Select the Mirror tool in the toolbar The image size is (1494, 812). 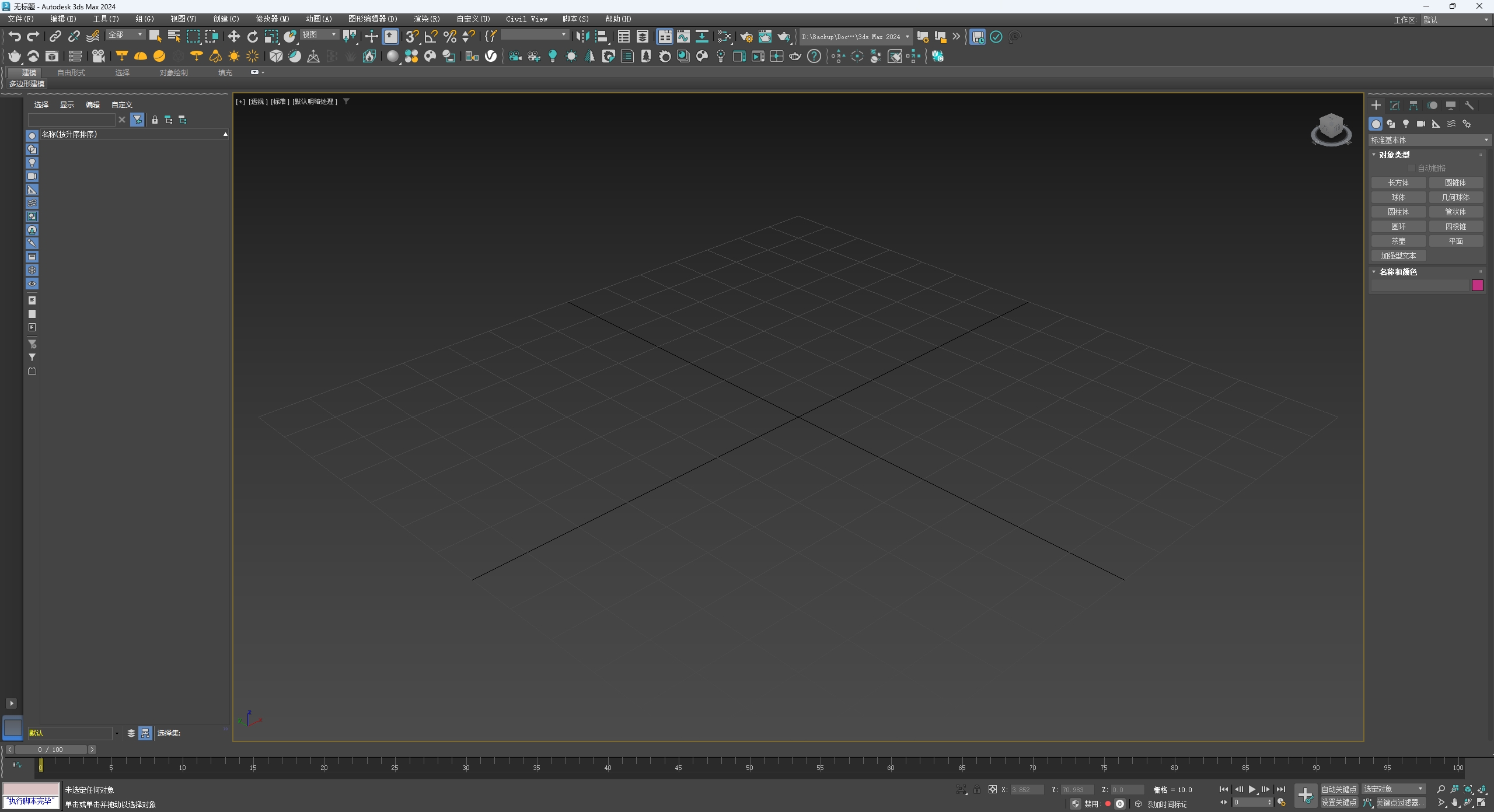[x=583, y=36]
